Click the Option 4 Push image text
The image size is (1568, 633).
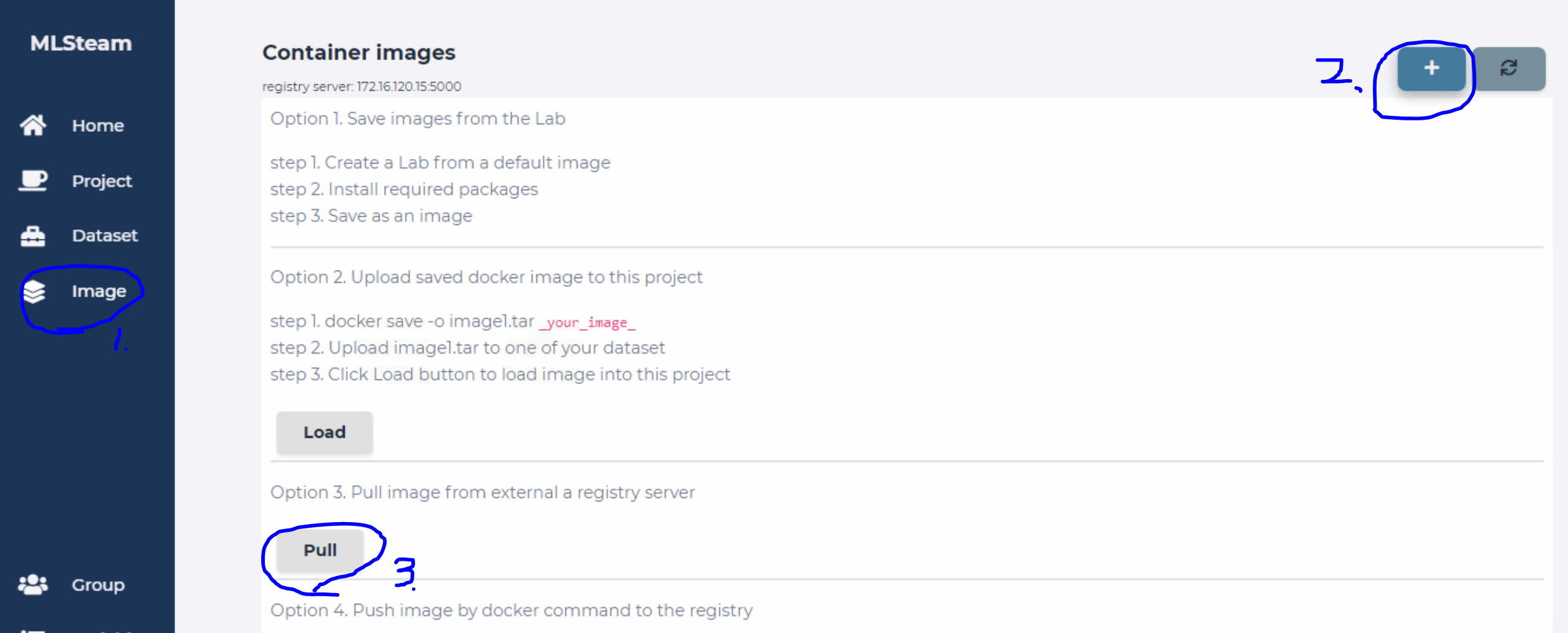click(x=511, y=610)
